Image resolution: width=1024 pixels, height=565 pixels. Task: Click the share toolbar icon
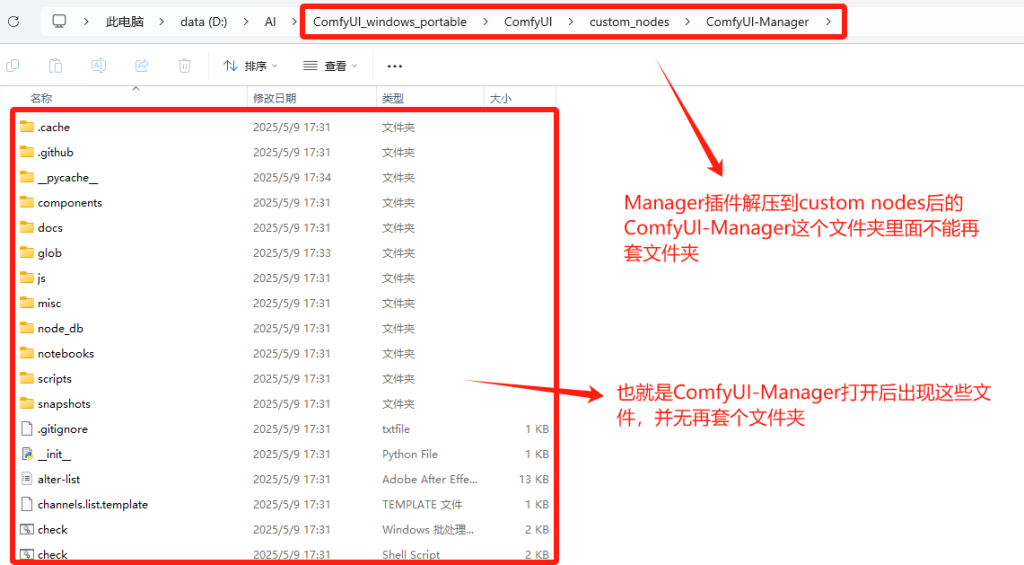142,65
